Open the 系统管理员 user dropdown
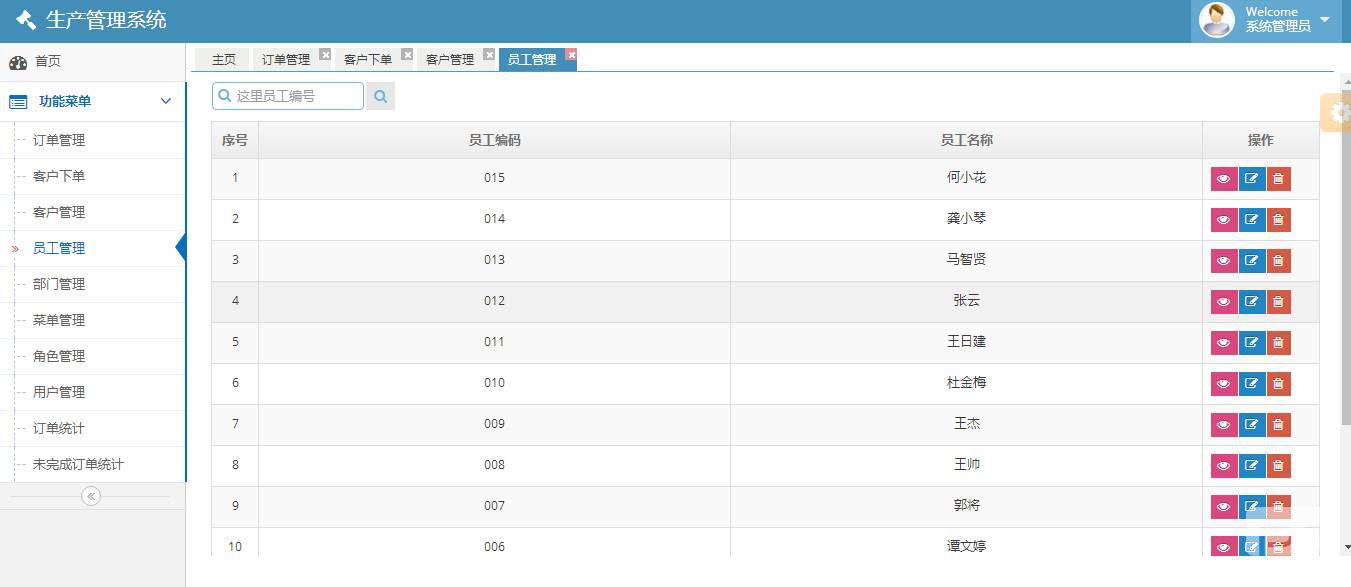This screenshot has width=1351, height=587. (x=1324, y=20)
